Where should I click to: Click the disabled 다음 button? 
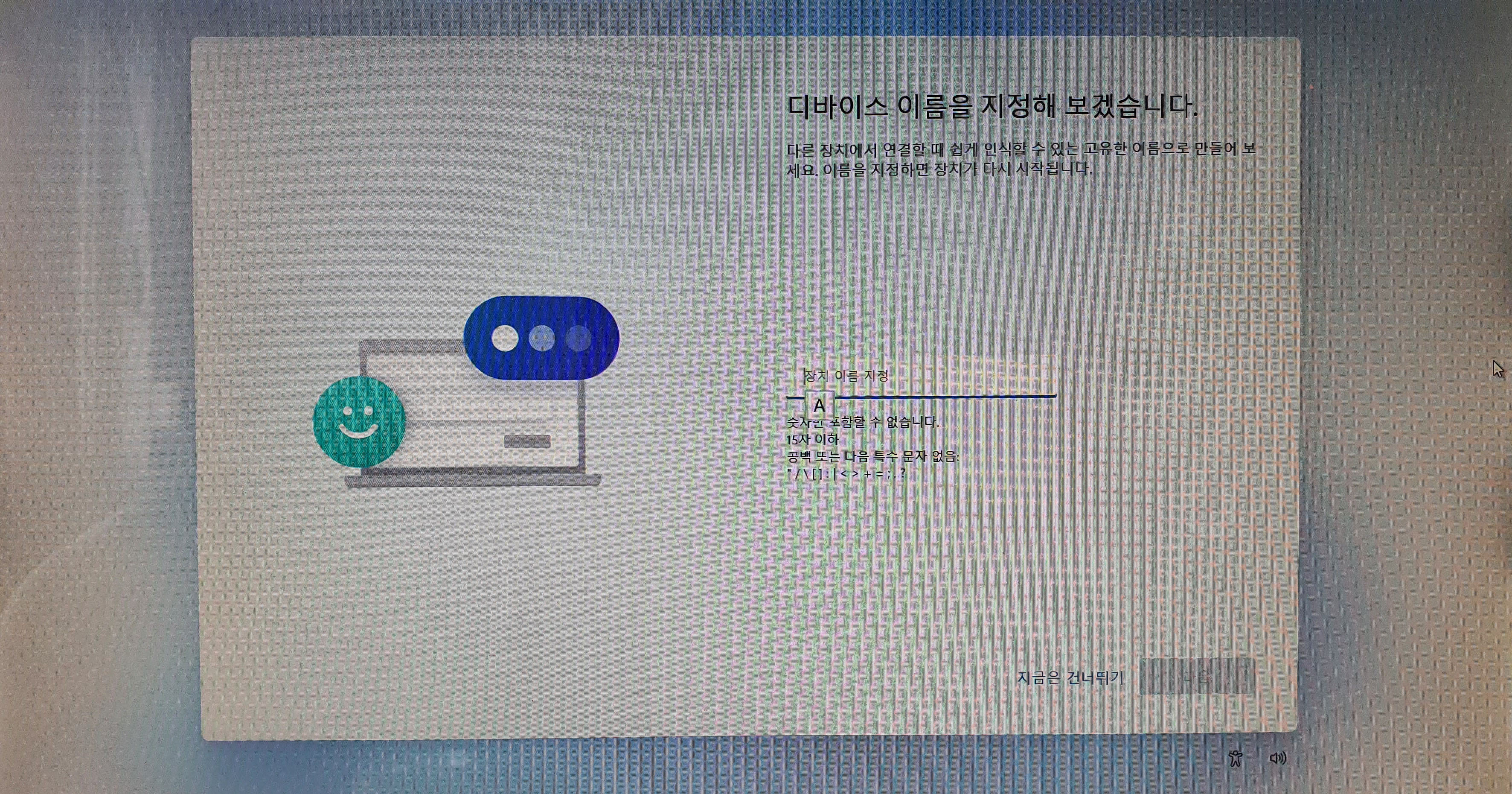[x=1196, y=677]
